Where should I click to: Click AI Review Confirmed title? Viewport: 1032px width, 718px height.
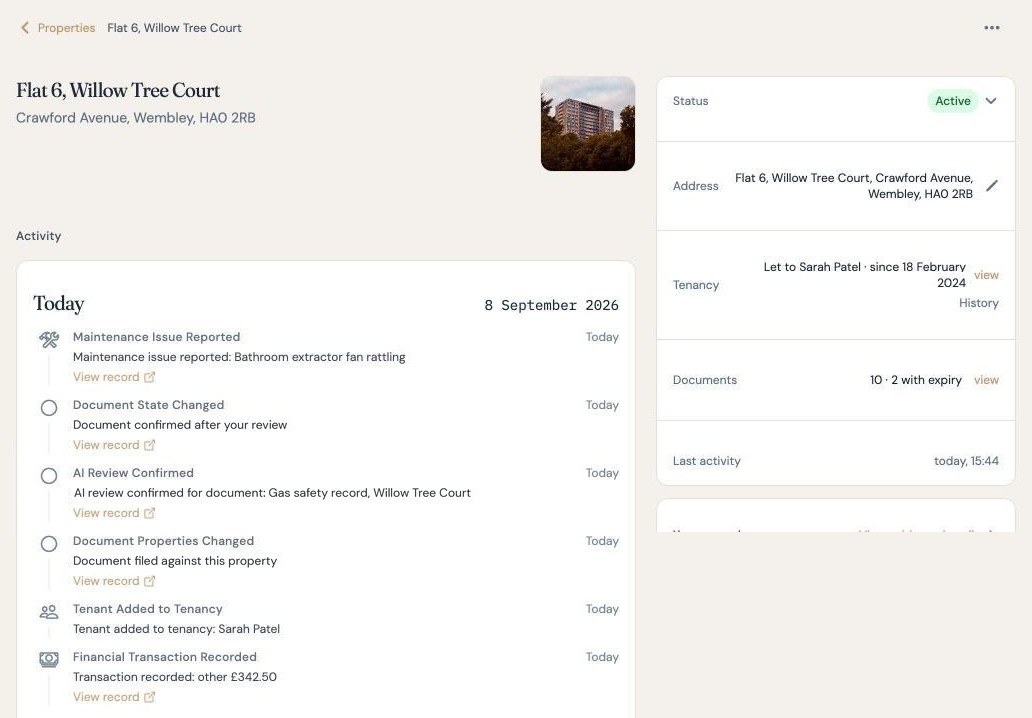point(133,473)
